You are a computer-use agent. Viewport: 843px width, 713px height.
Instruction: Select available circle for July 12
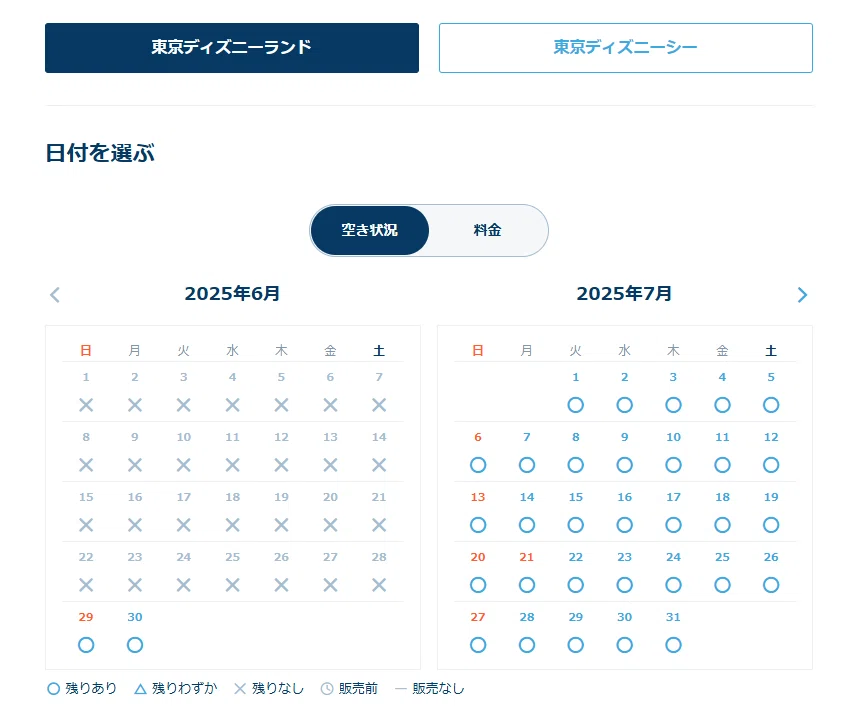[x=771, y=465]
